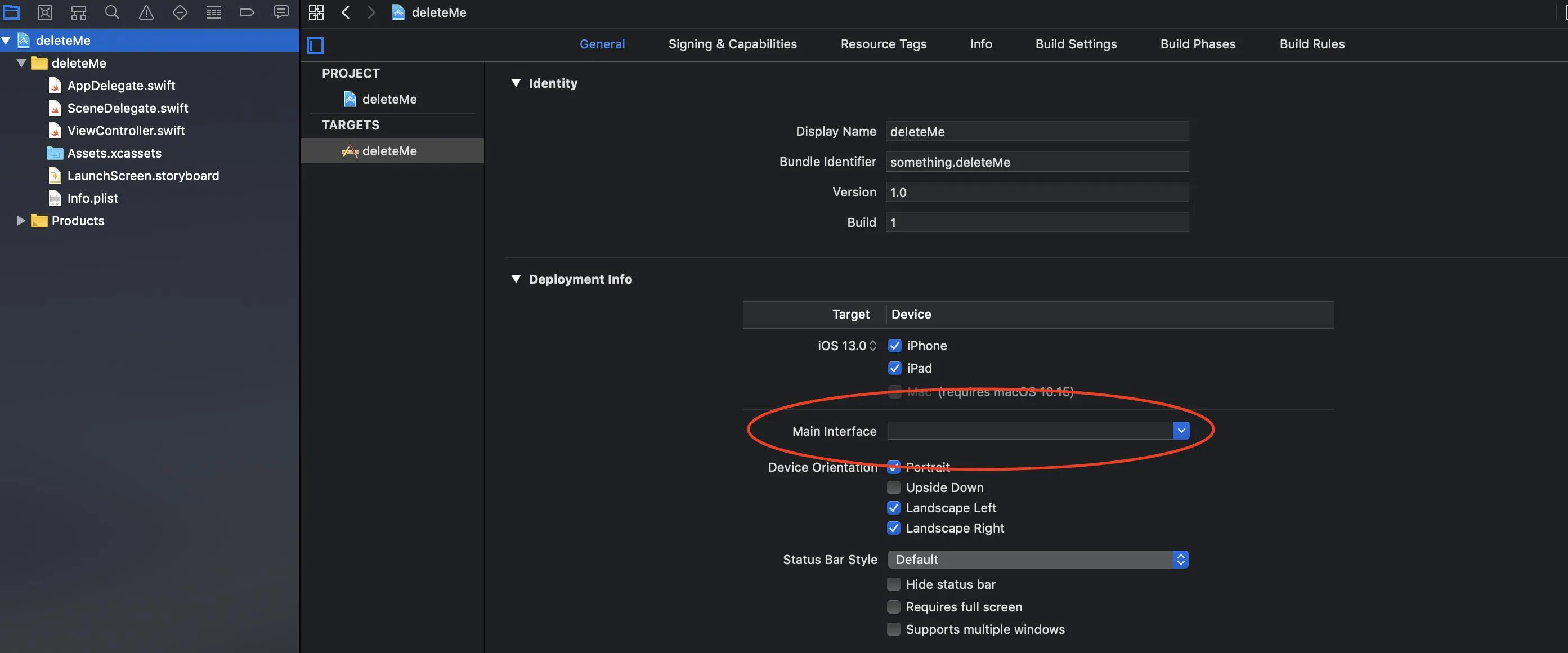Screen dimensions: 1568x653
Task: Switch to Build Settings tab
Action: click(x=1076, y=44)
